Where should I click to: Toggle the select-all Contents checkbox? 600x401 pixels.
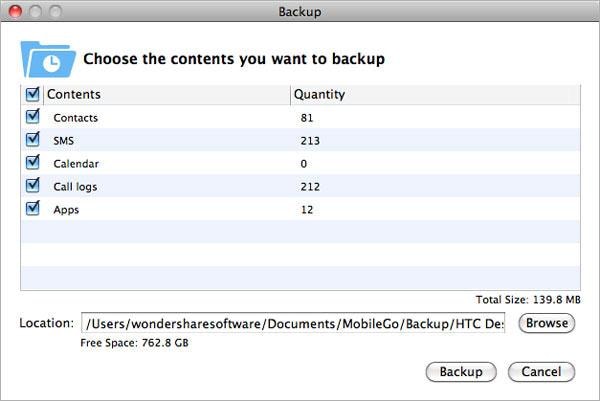click(32, 95)
